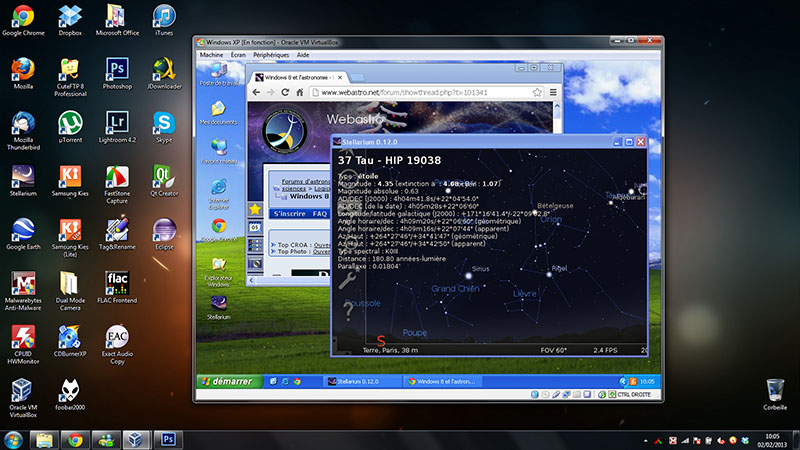Launch µTorrent desktop shortcut

(x=70, y=128)
